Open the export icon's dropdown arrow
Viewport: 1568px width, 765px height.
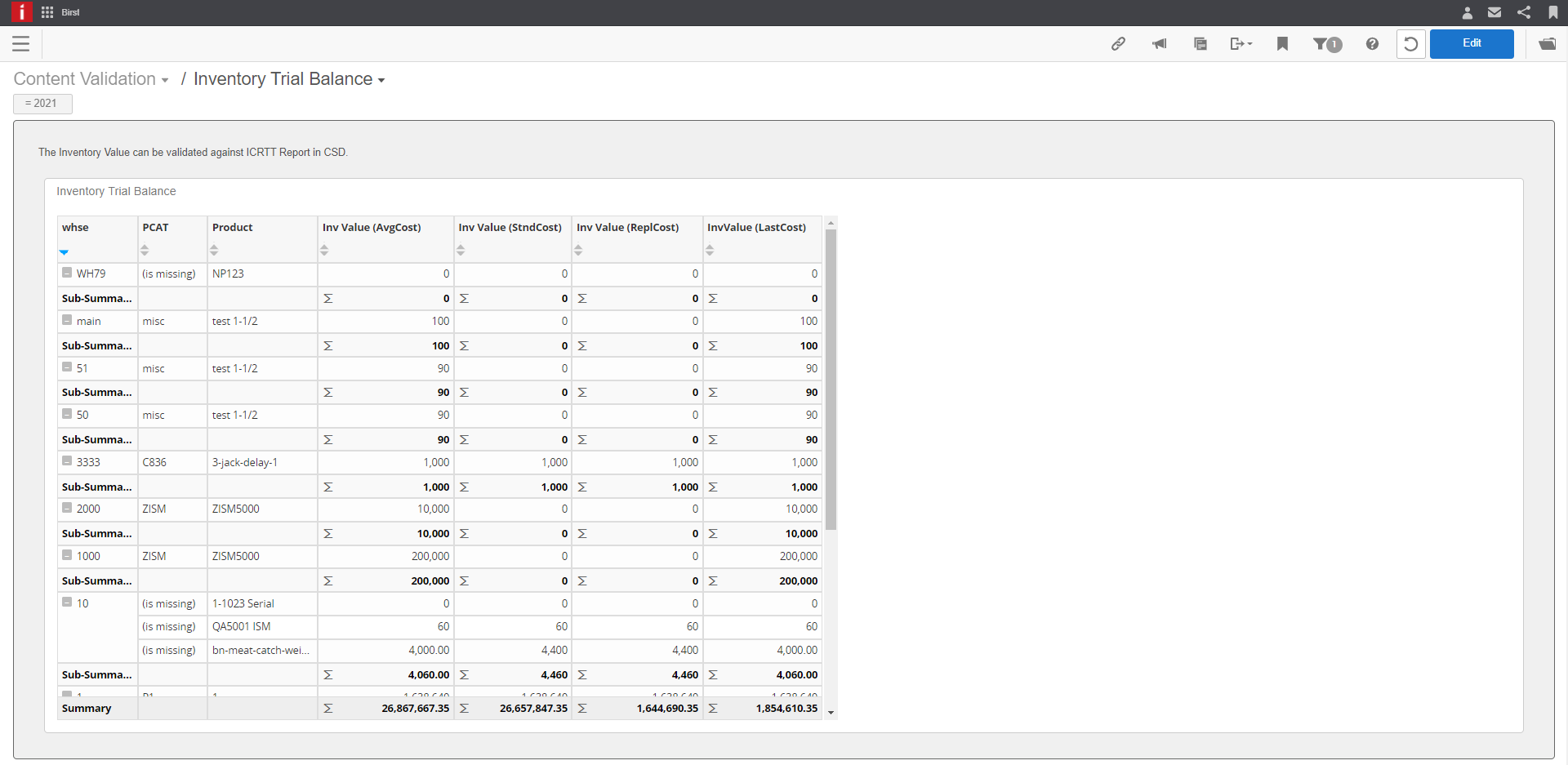[x=1249, y=46]
